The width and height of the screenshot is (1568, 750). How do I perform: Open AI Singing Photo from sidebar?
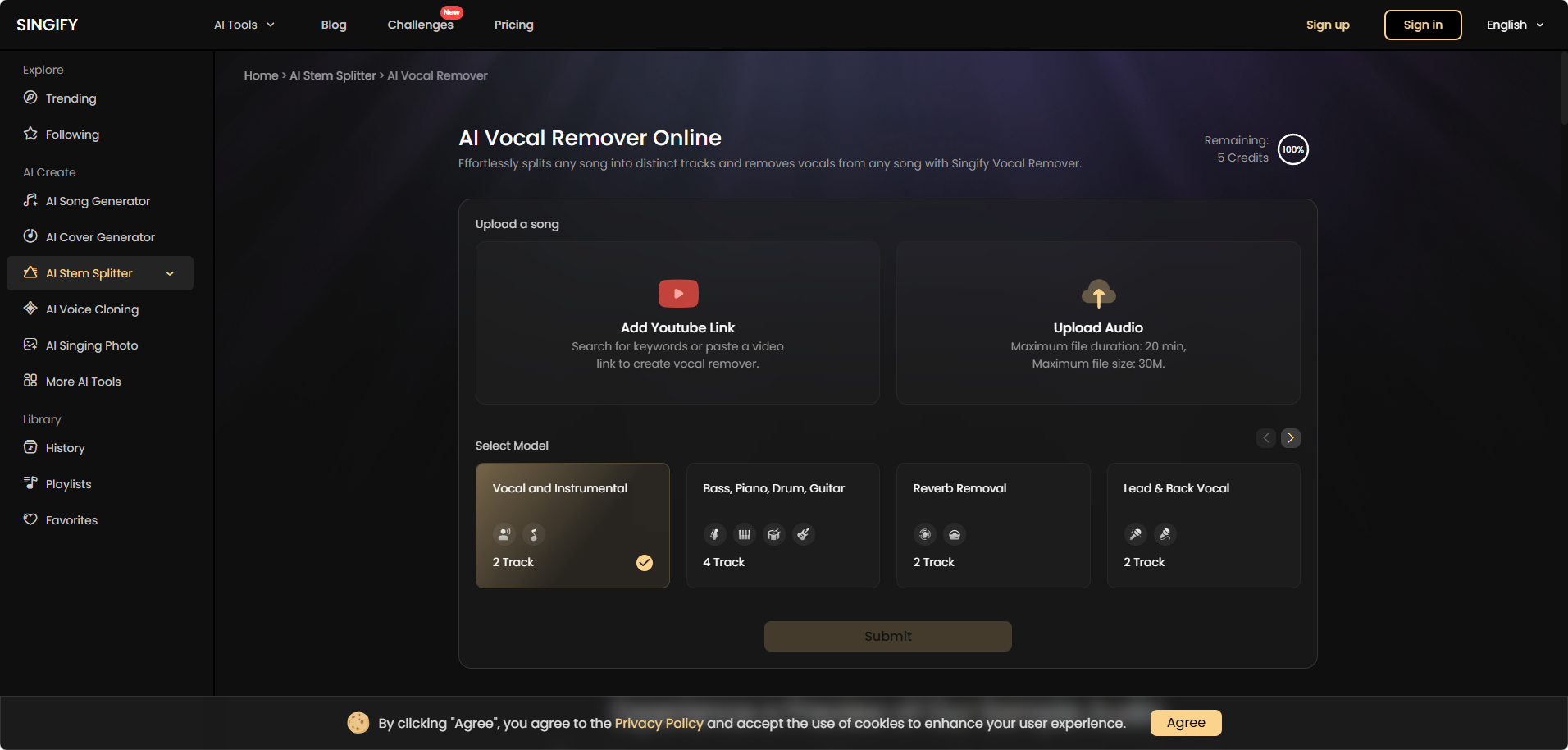click(x=100, y=345)
